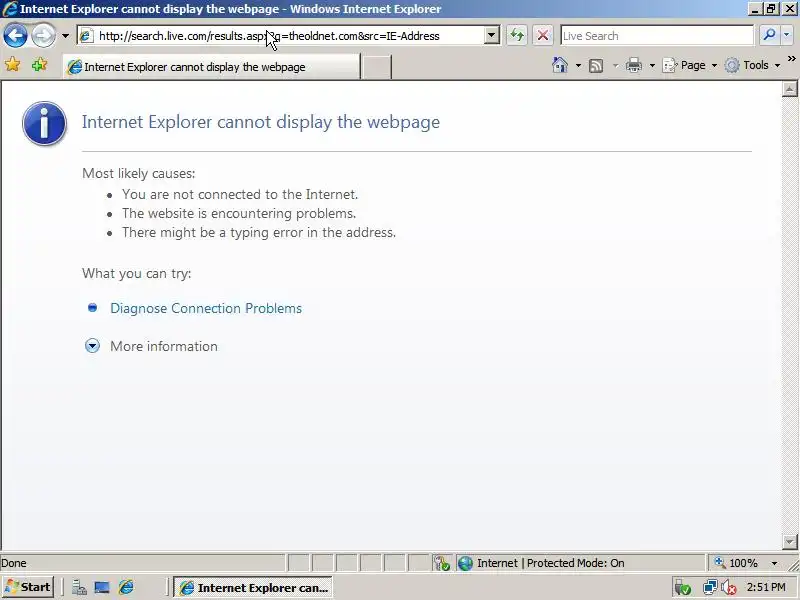Click the 'Done' status bar text
The width and height of the screenshot is (800, 600).
[x=14, y=563]
